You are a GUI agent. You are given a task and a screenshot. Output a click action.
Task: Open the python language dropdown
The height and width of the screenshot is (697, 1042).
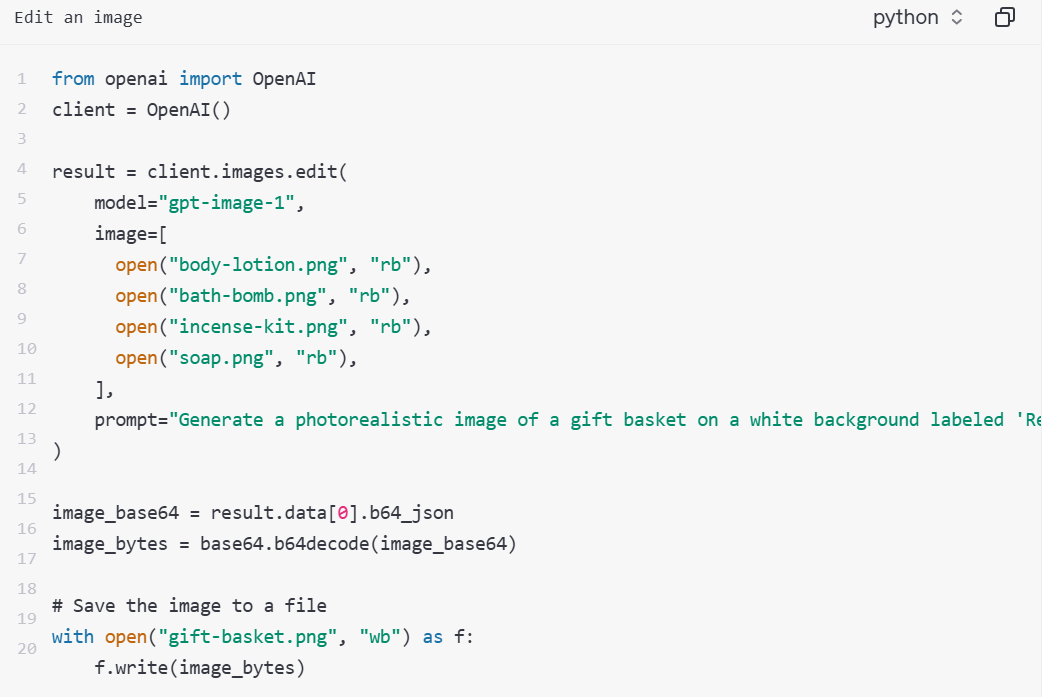917,17
